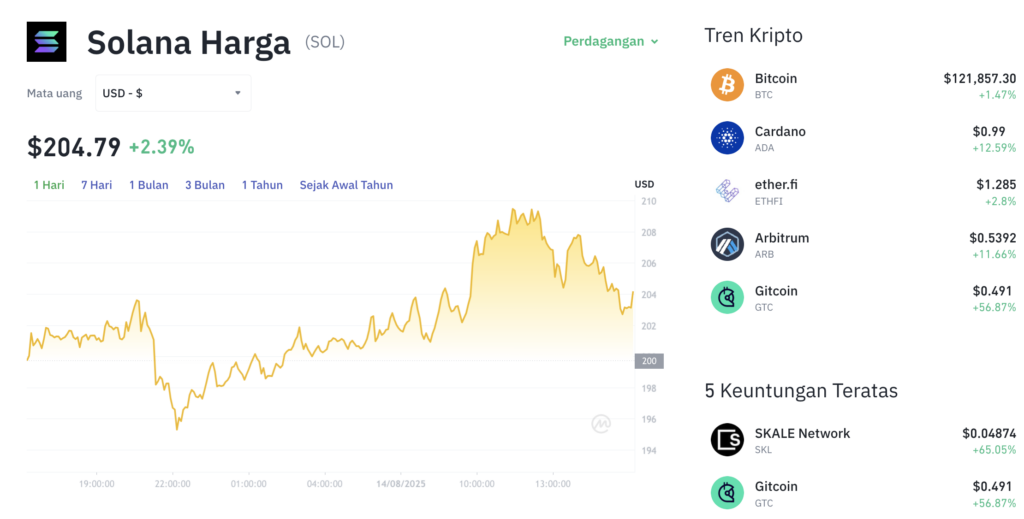Choose Sejak Awal Tahun range
This screenshot has height=519, width=1024.
[346, 185]
